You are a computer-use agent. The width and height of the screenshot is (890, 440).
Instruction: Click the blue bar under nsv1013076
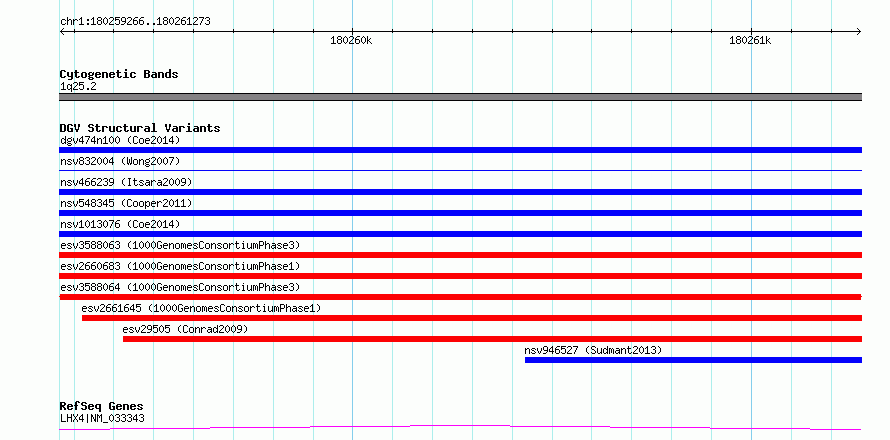pyautogui.click(x=460, y=234)
